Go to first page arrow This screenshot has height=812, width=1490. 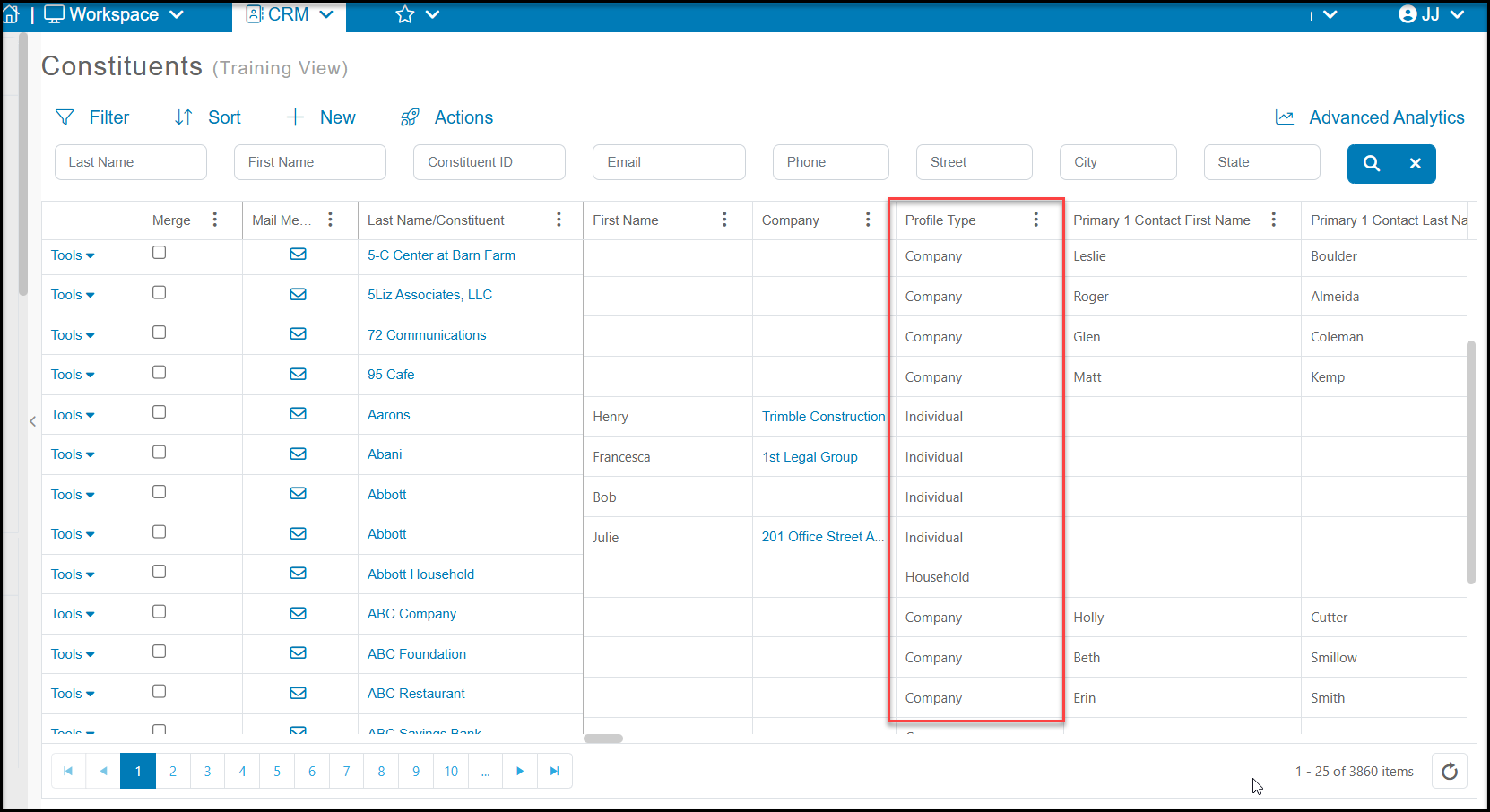coord(69,771)
